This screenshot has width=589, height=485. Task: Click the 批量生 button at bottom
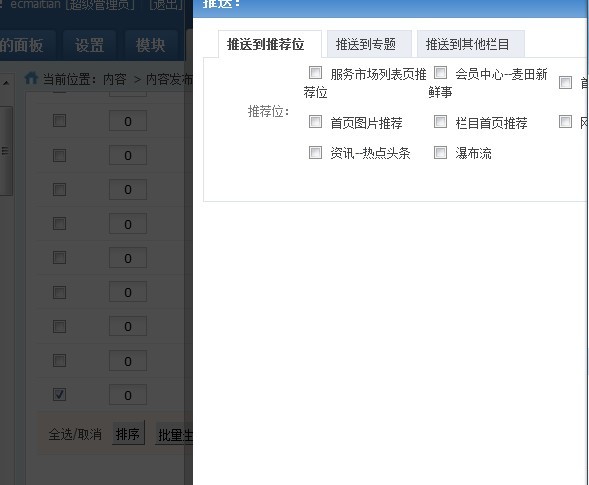pyautogui.click(x=174, y=435)
